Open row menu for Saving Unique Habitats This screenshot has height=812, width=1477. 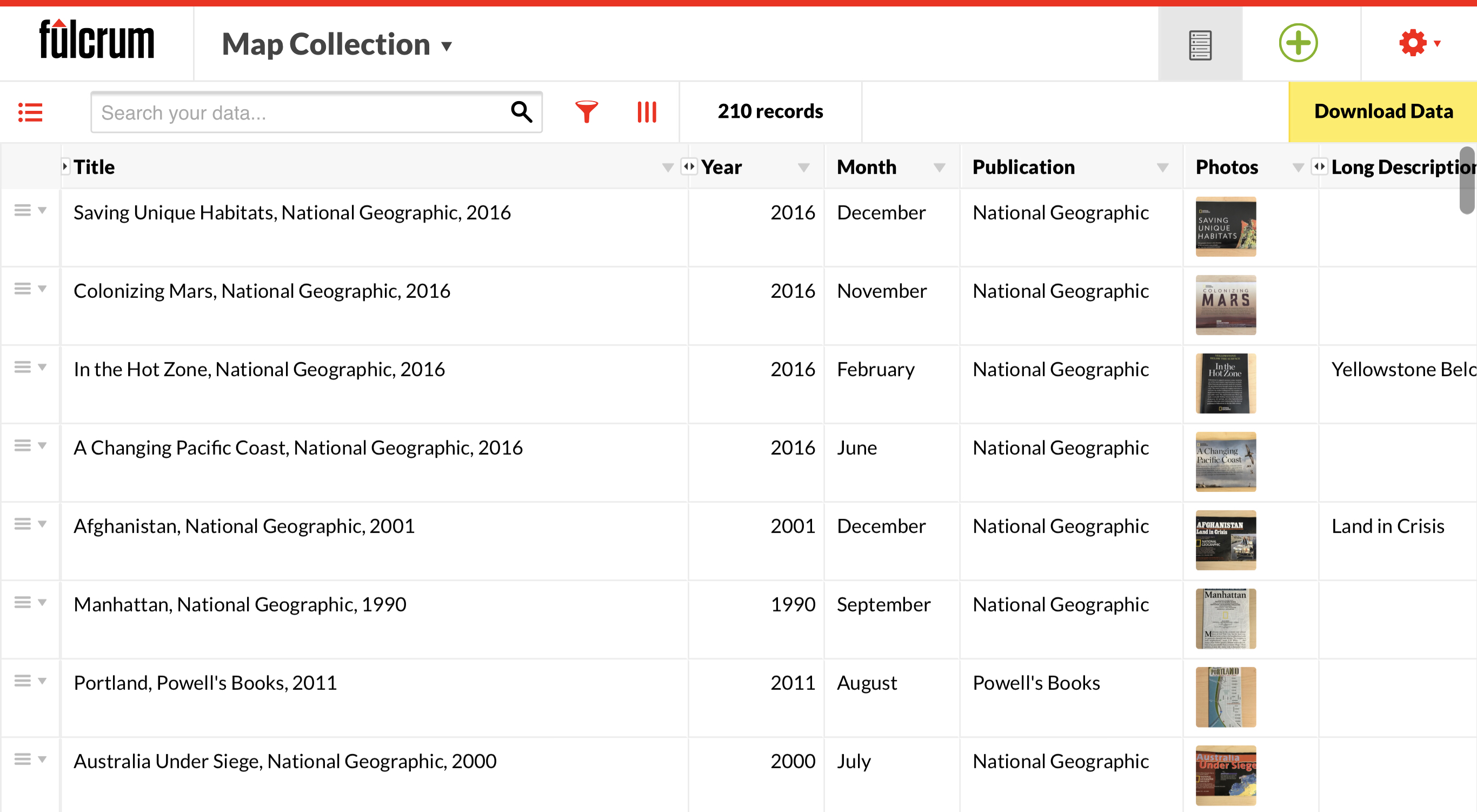click(x=30, y=210)
